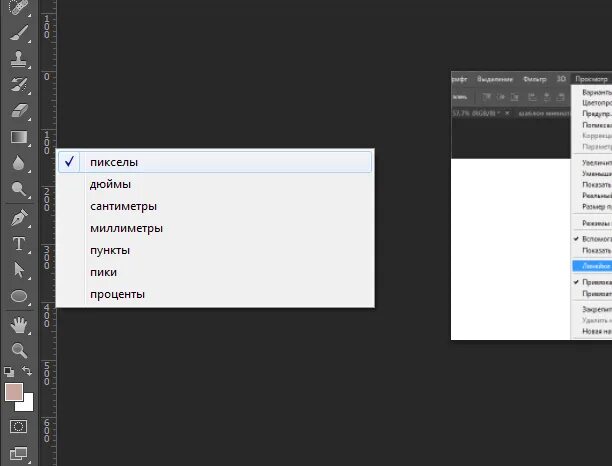
Task: Choose пики in the units menu
Action: tap(215, 272)
